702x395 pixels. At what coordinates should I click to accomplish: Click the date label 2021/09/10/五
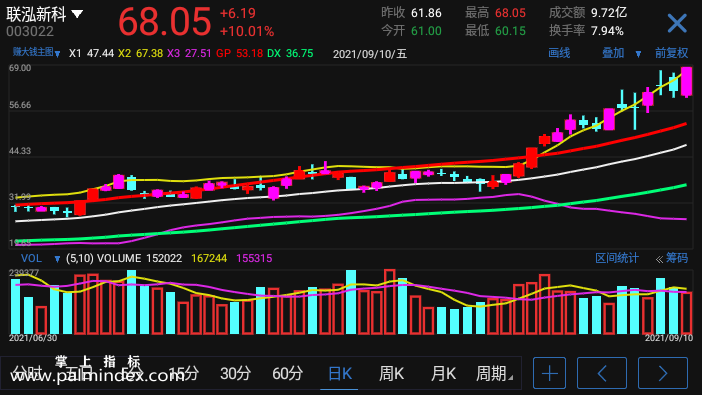pyautogui.click(x=370, y=54)
